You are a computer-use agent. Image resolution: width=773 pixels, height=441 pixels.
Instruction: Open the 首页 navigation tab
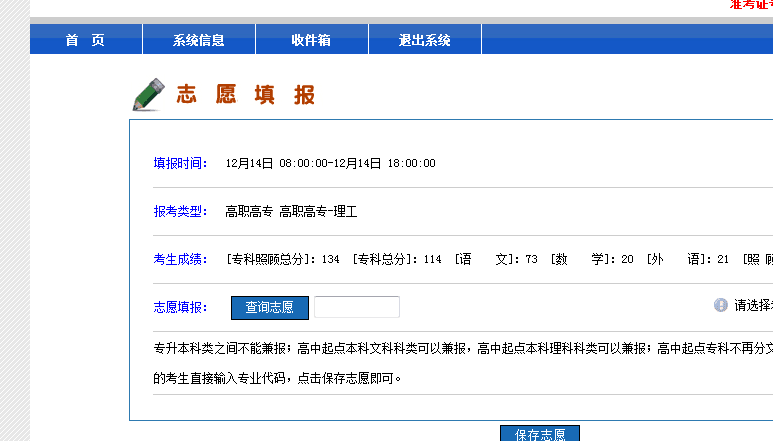pos(86,39)
